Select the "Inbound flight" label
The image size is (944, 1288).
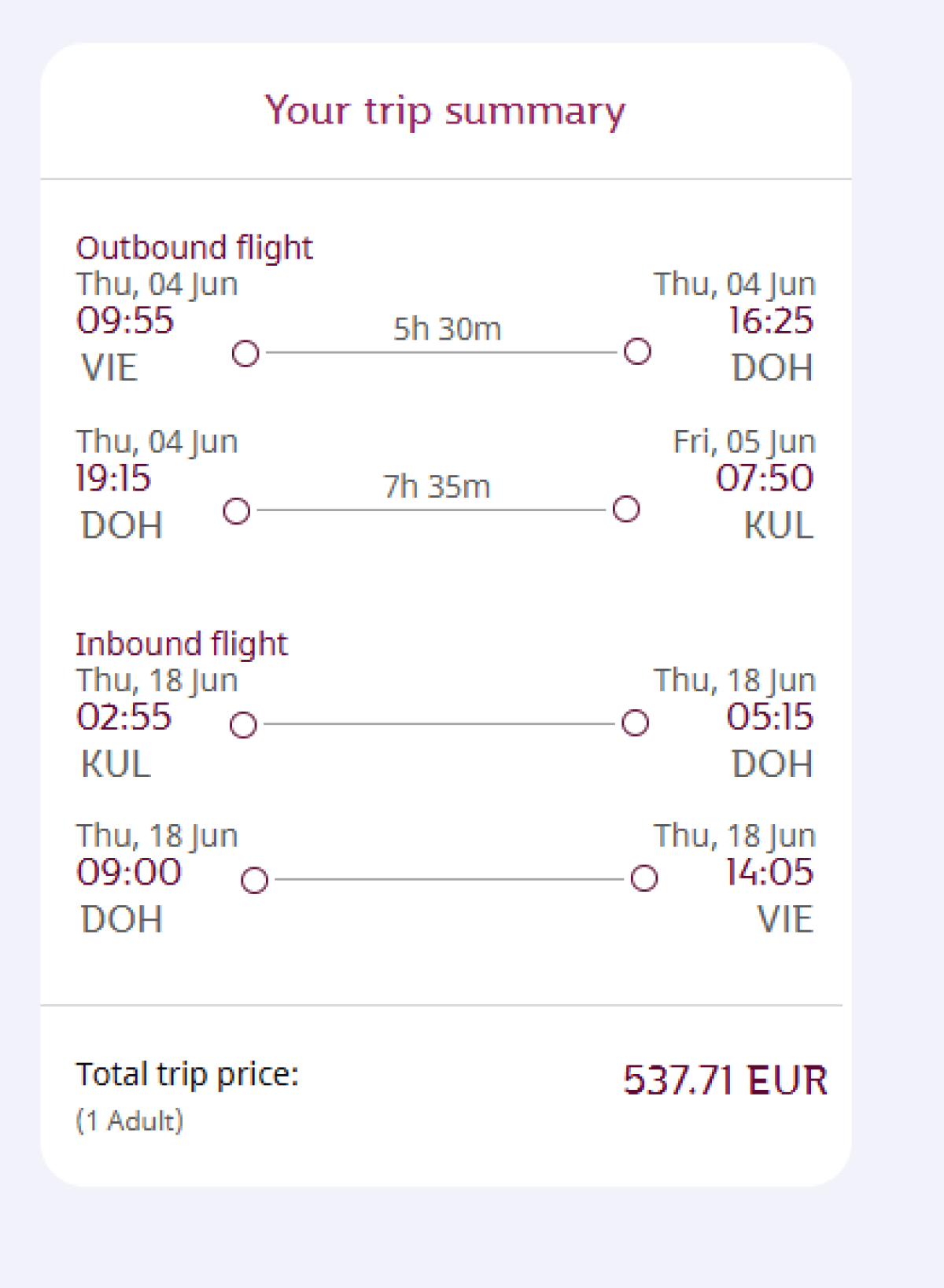click(x=182, y=644)
